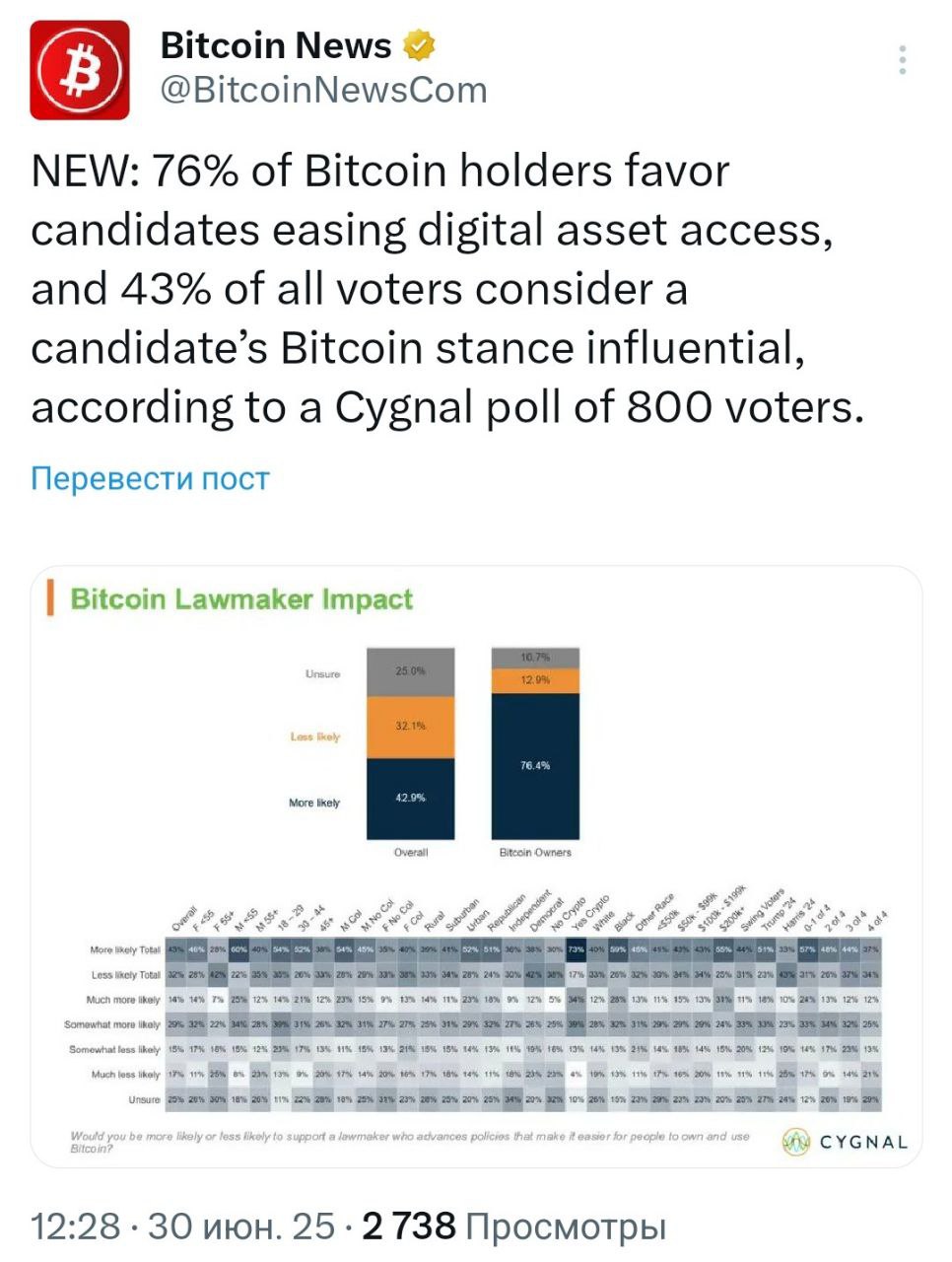Click the survey question footnote under the table
This screenshot has width=952, height=1262.
pos(409,1142)
